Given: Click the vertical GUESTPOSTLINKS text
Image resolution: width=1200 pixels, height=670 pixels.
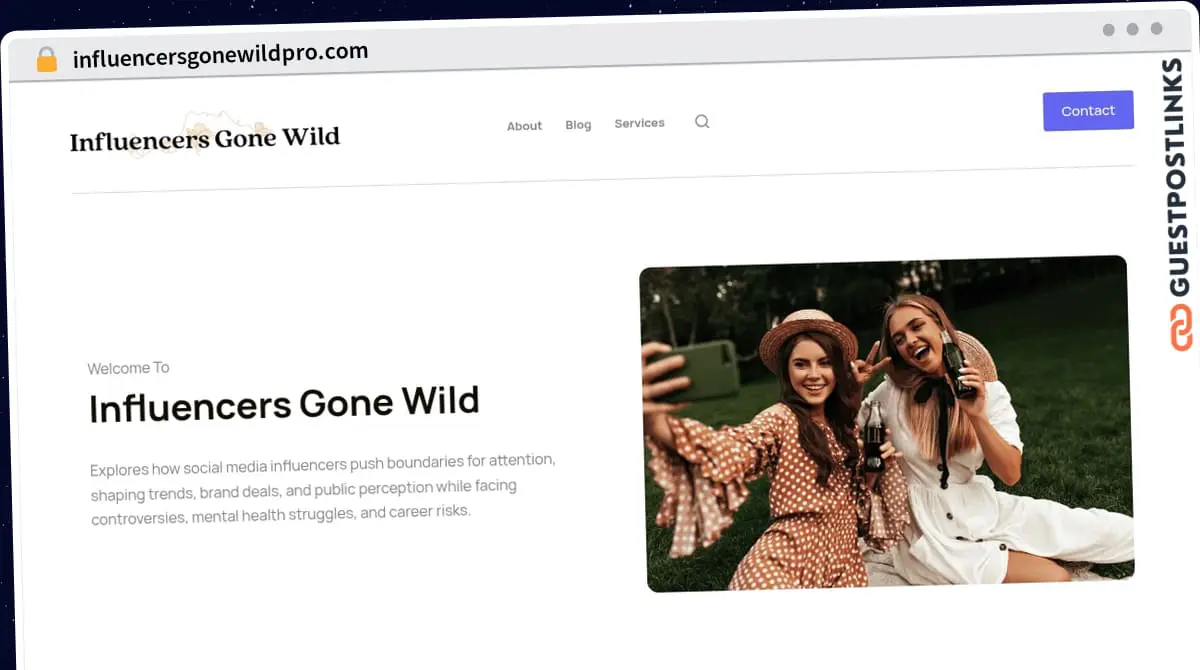Looking at the screenshot, I should tap(1178, 178).
